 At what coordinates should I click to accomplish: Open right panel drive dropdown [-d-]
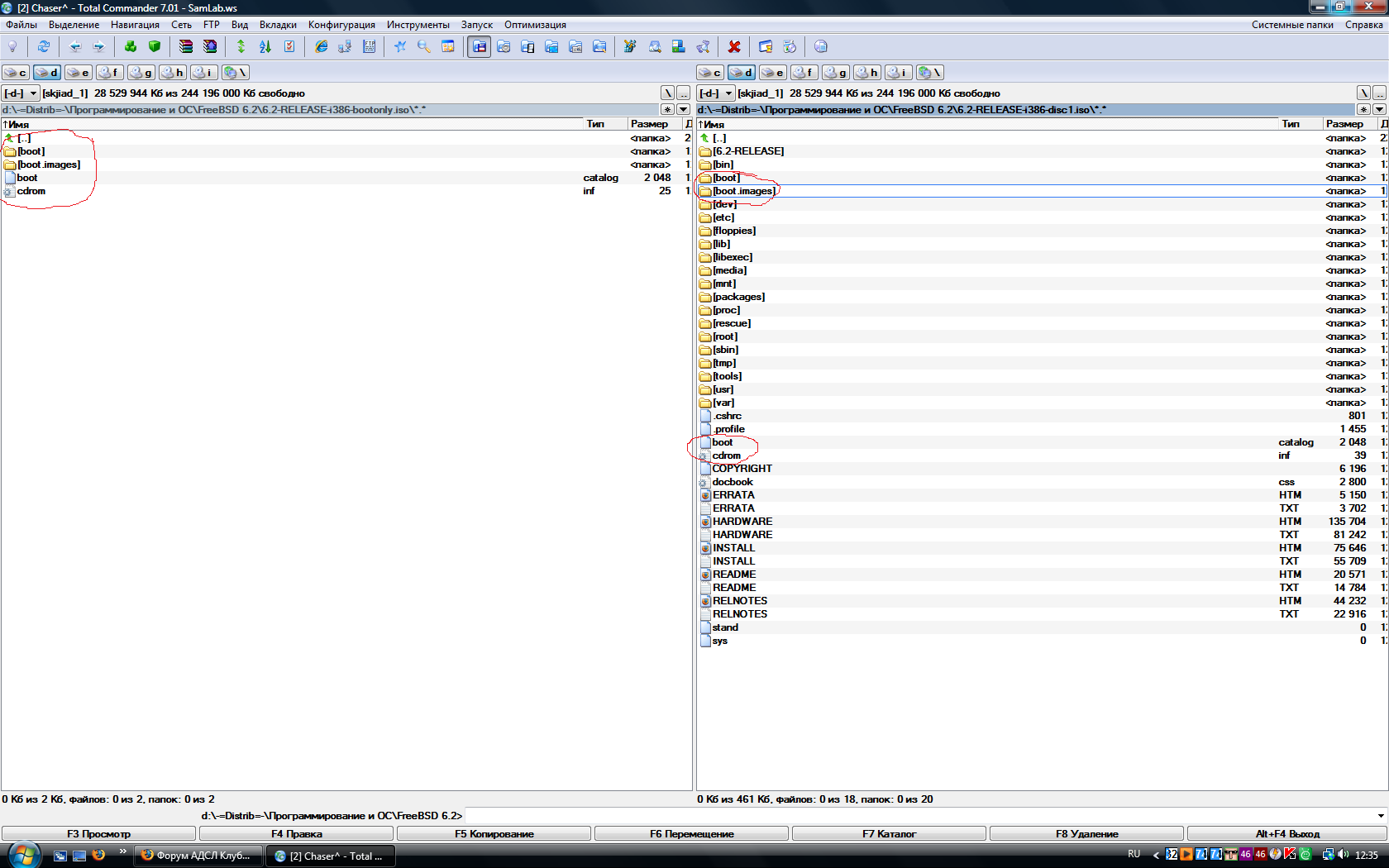click(x=716, y=93)
